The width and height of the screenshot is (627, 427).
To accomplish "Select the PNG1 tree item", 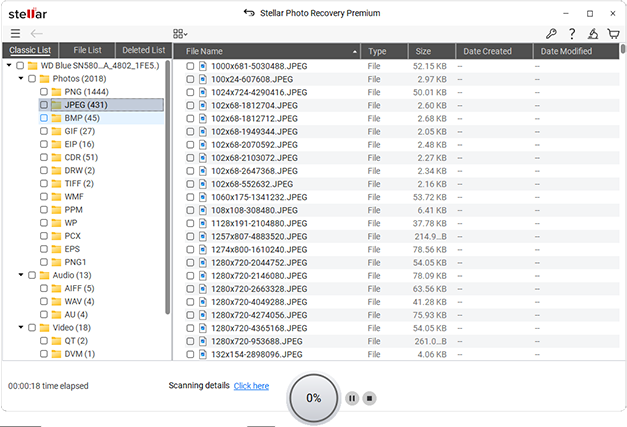I will click(75, 262).
